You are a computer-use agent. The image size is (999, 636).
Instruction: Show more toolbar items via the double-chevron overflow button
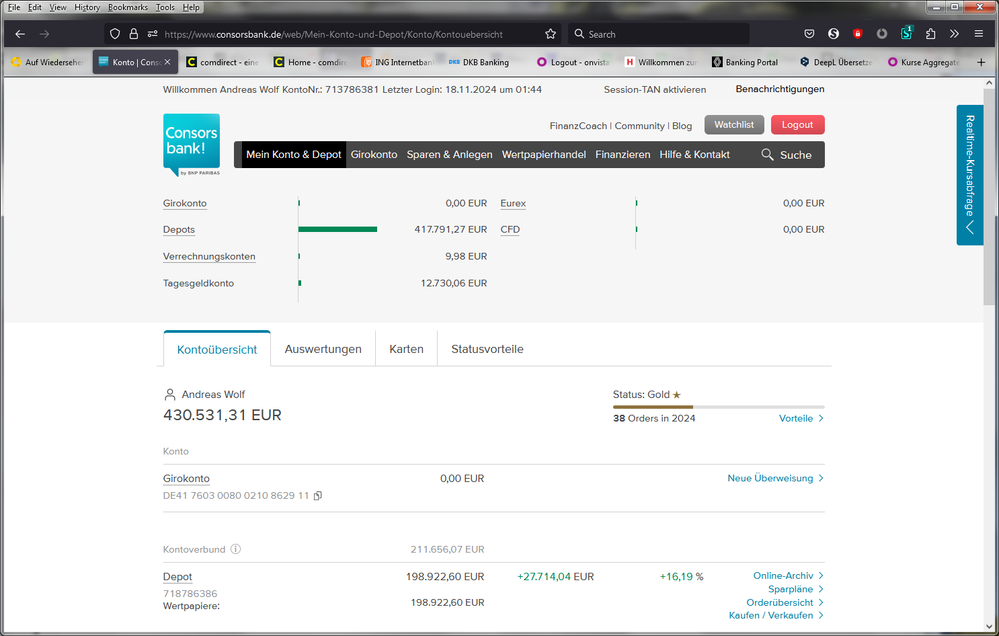click(954, 34)
